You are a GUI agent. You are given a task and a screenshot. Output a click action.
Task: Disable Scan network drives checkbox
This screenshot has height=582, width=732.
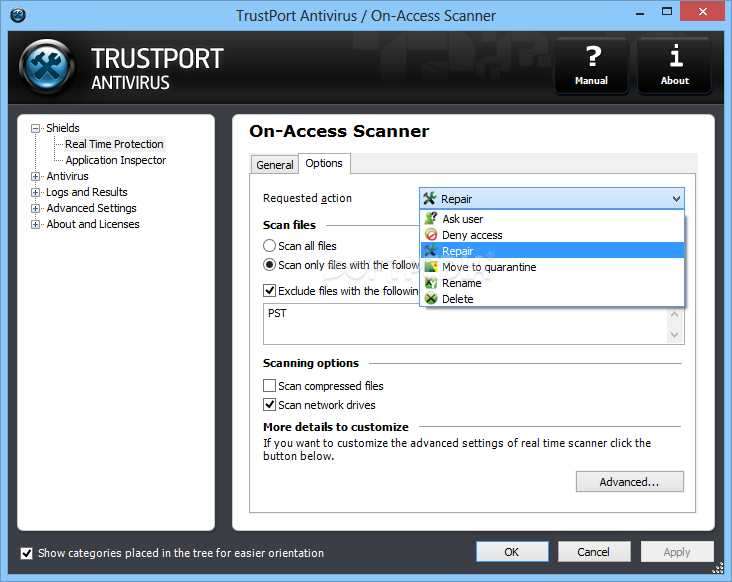(x=269, y=404)
